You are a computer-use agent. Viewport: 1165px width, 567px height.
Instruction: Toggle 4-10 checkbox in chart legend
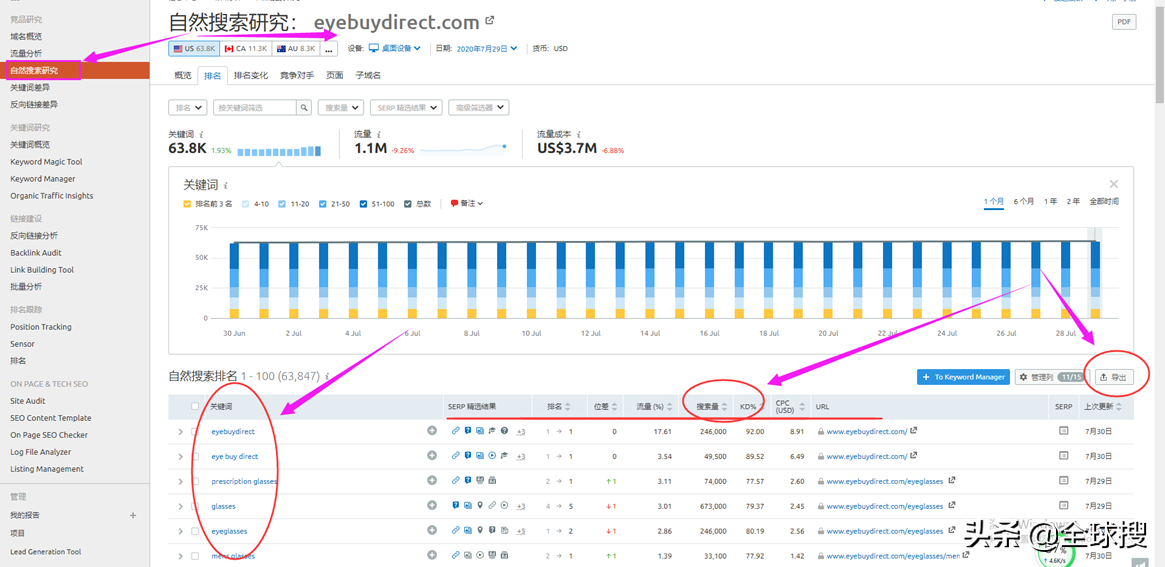pyautogui.click(x=247, y=203)
